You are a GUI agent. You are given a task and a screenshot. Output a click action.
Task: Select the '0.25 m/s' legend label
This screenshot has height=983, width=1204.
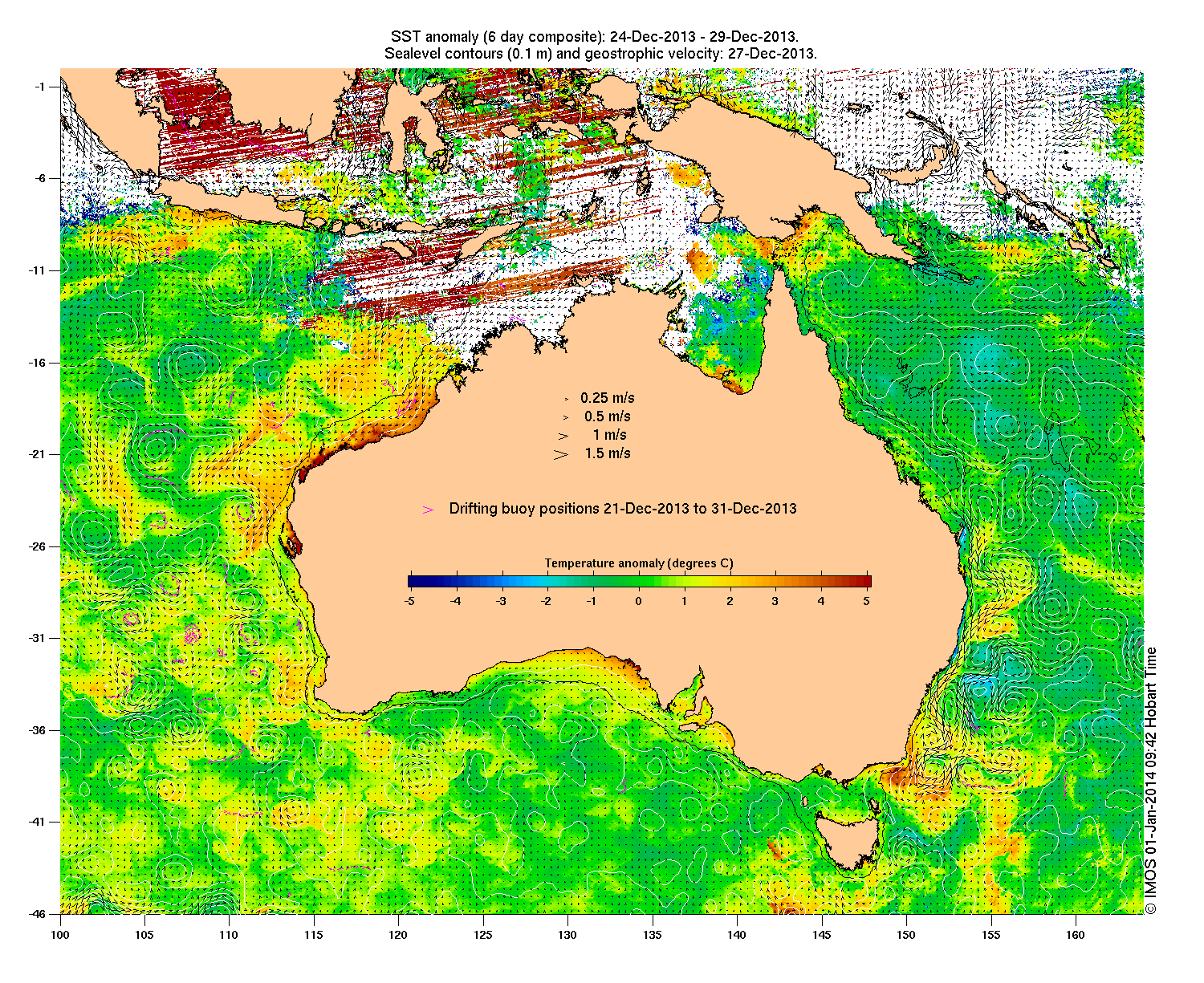608,398
